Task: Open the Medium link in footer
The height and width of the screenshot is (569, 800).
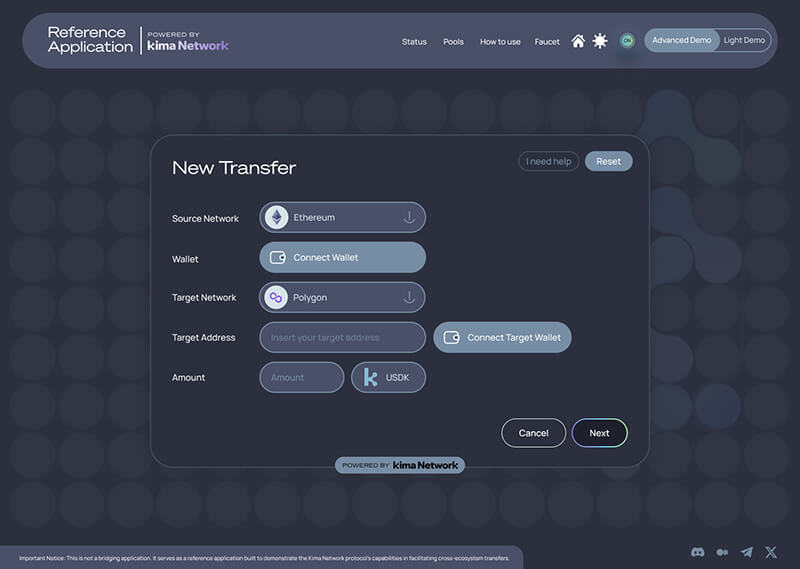Action: 722,552
